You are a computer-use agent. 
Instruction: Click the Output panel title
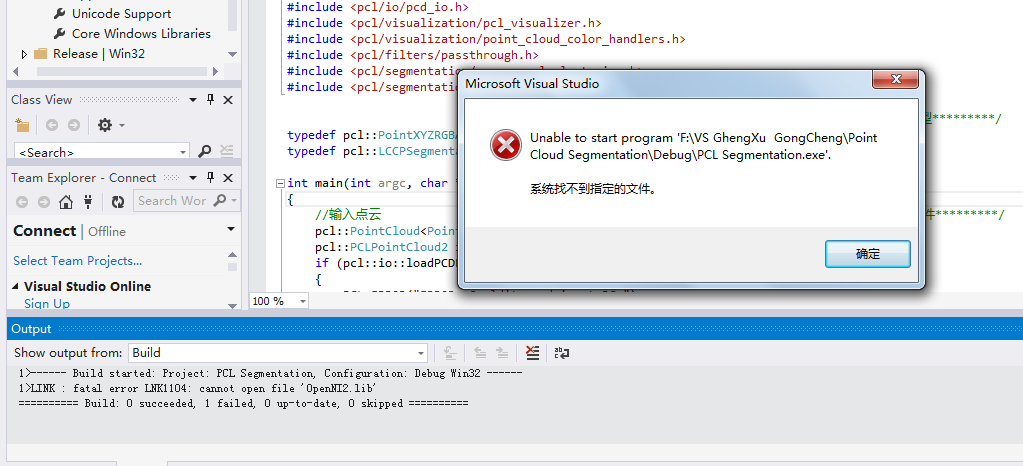point(31,329)
